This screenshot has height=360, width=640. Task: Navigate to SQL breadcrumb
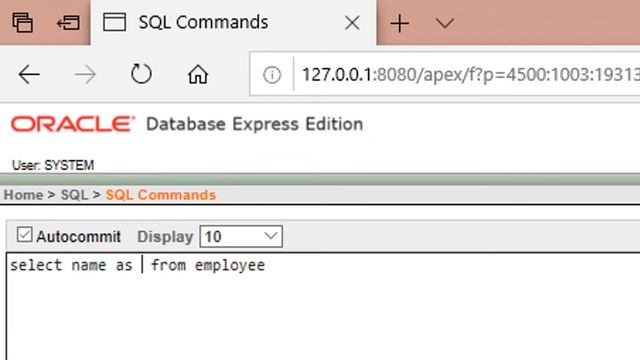point(74,195)
